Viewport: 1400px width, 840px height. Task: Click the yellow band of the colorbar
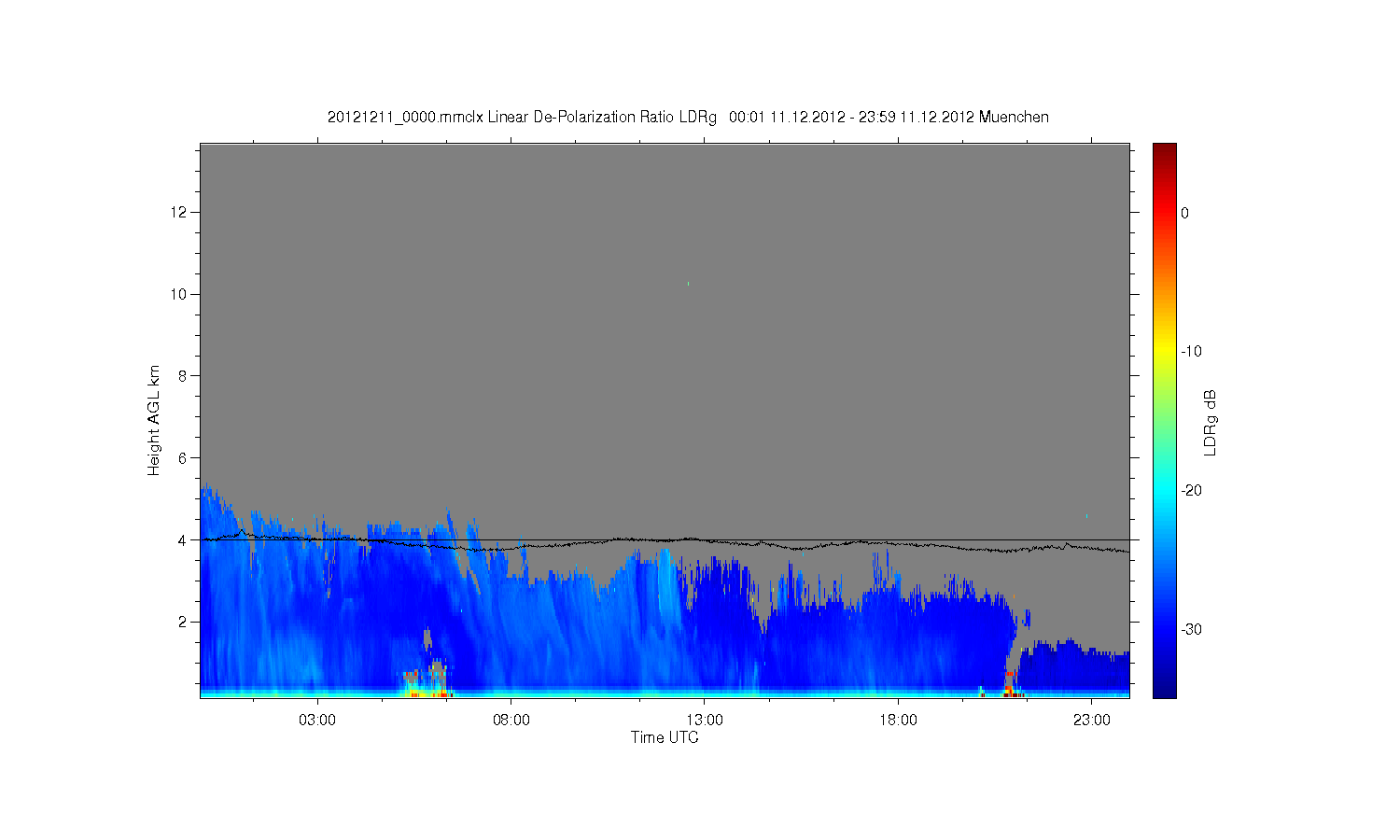coord(1165,352)
